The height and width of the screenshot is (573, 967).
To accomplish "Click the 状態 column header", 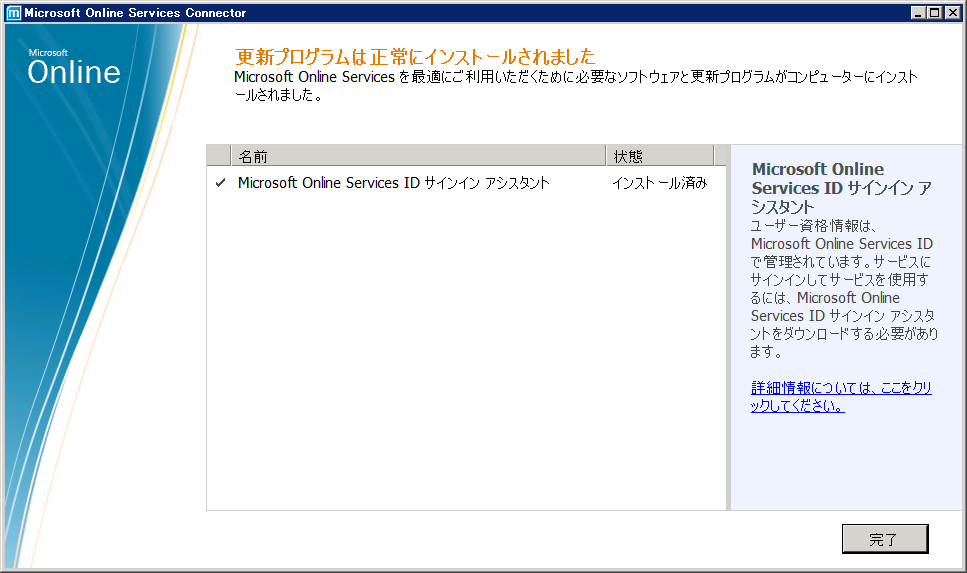I will tap(660, 156).
